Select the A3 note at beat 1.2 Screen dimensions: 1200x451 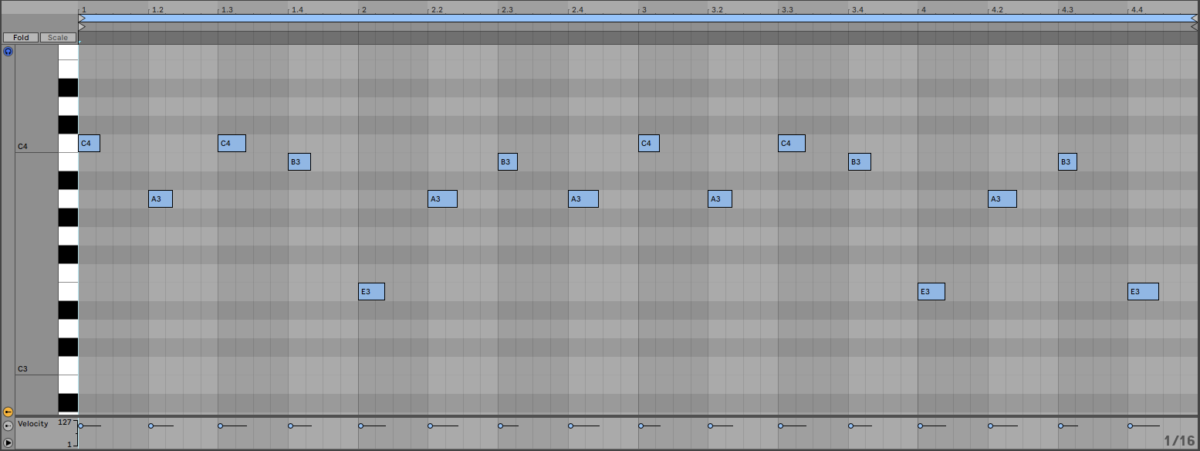coord(160,199)
